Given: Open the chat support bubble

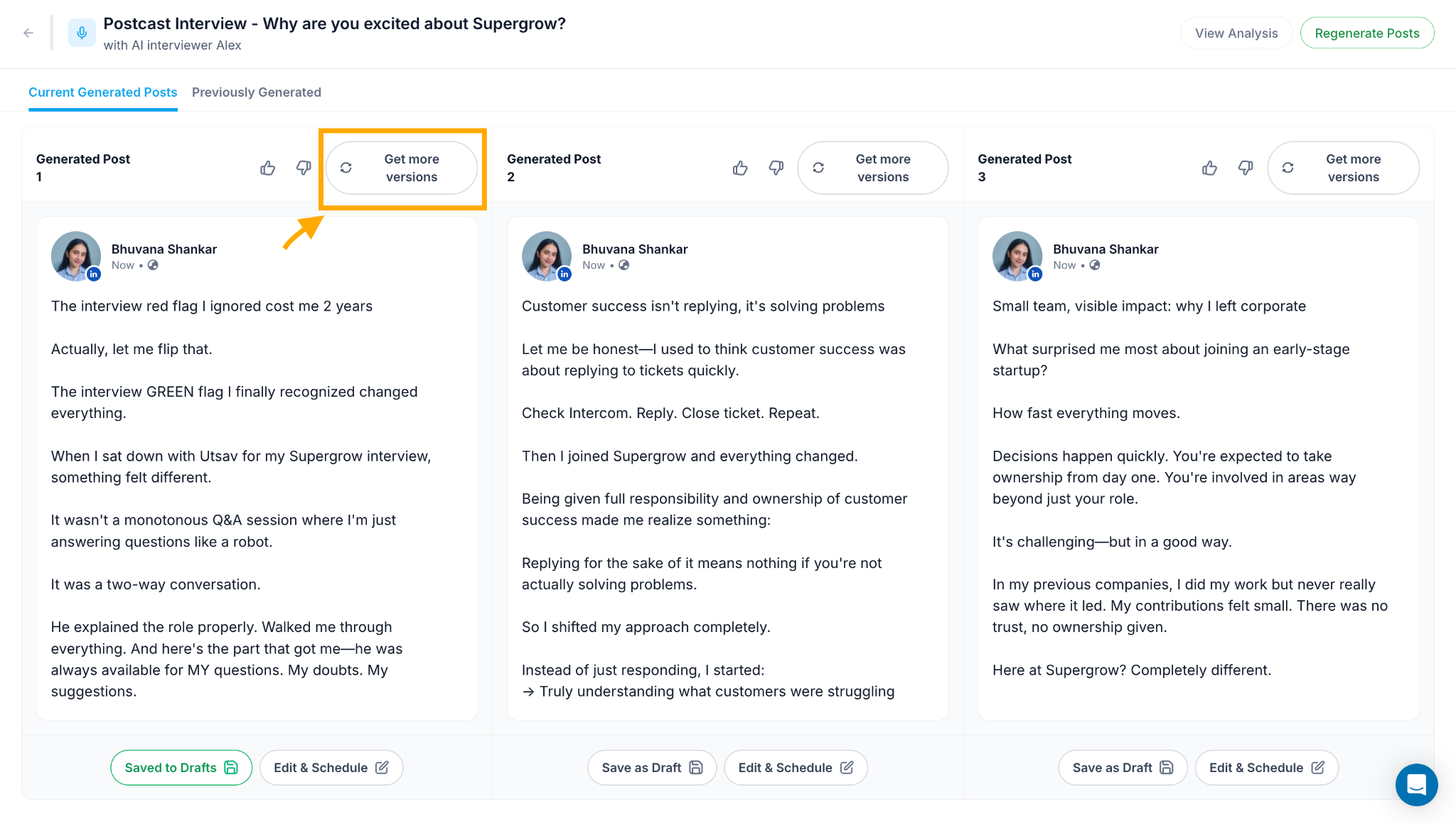Looking at the screenshot, I should (1416, 785).
